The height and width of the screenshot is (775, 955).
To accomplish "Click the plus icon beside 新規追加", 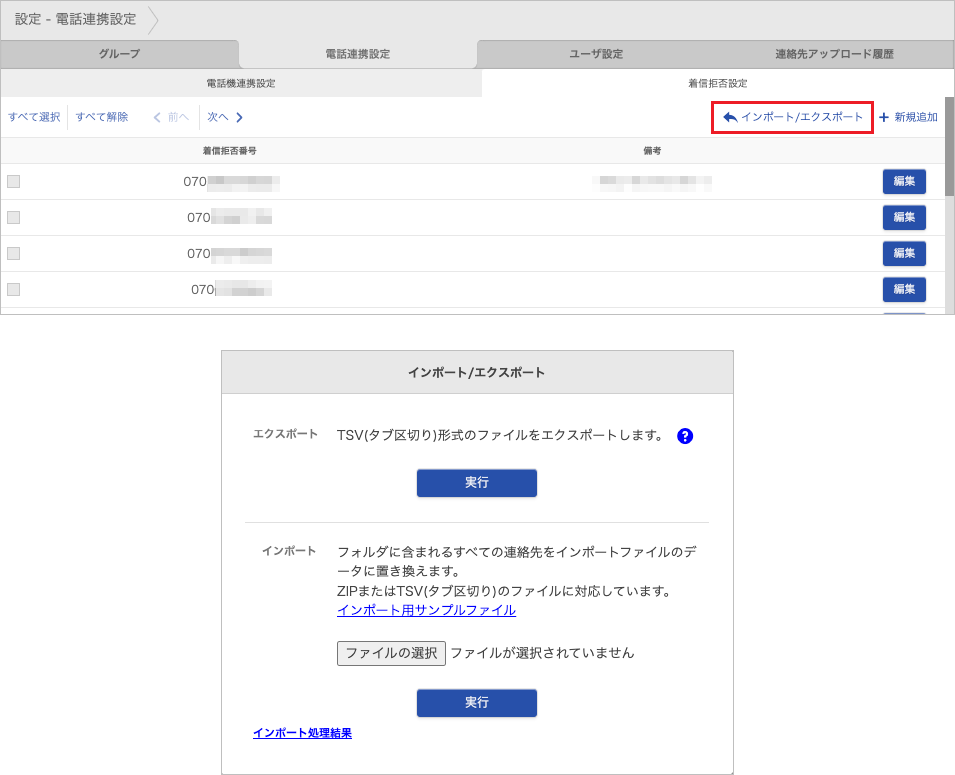I will click(x=884, y=117).
